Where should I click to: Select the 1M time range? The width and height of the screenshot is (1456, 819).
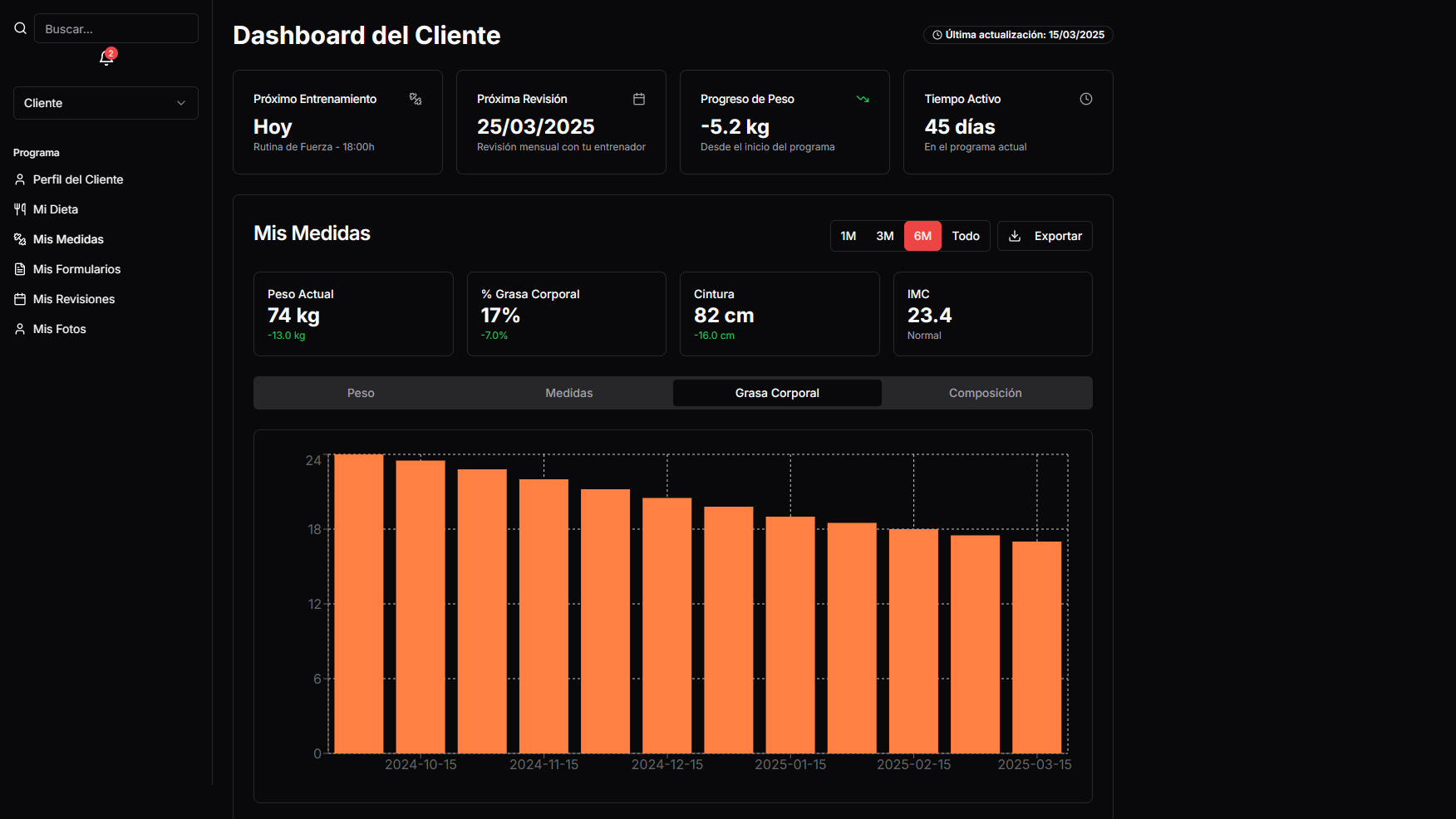(848, 236)
